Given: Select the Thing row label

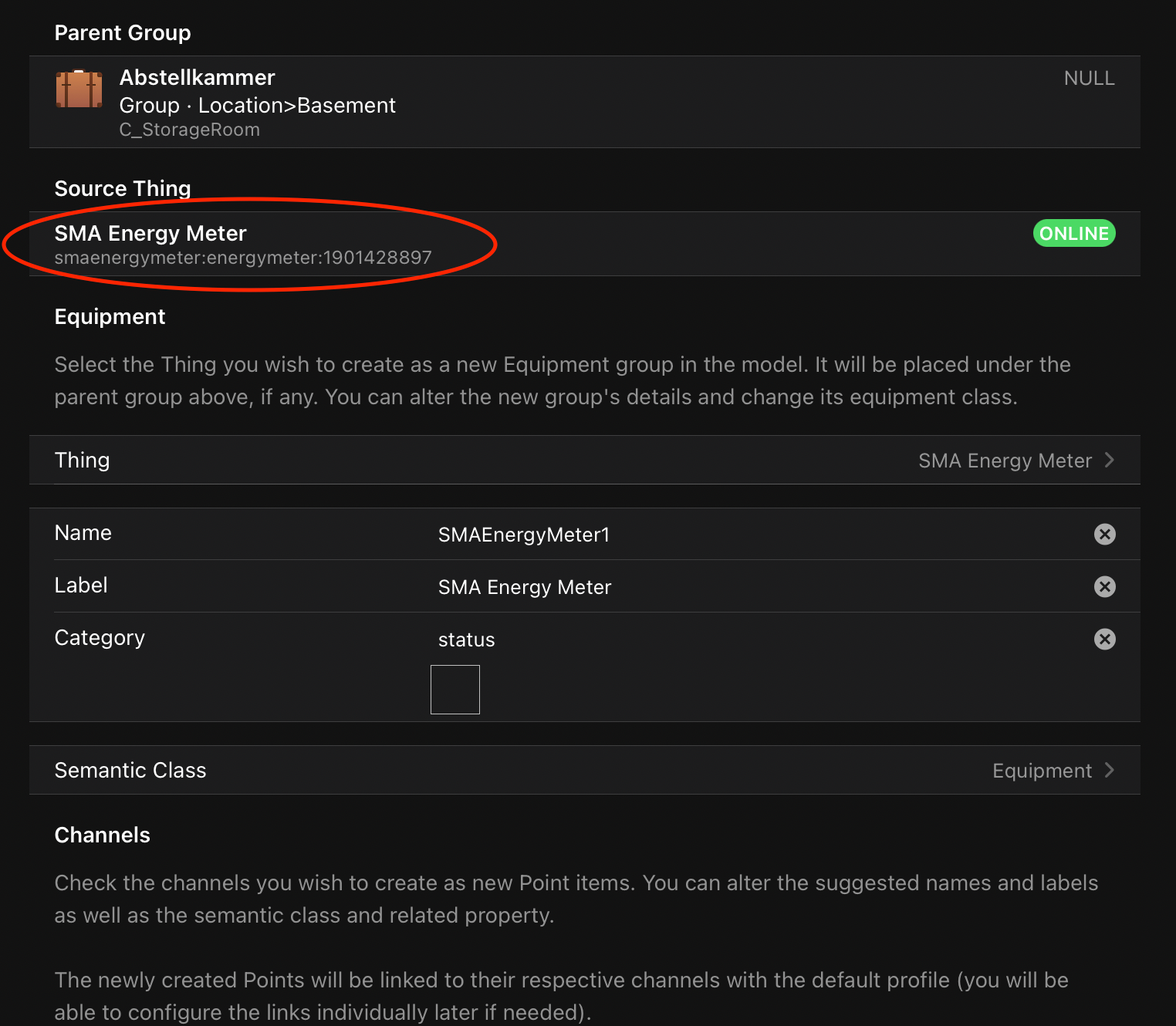Looking at the screenshot, I should [82, 460].
